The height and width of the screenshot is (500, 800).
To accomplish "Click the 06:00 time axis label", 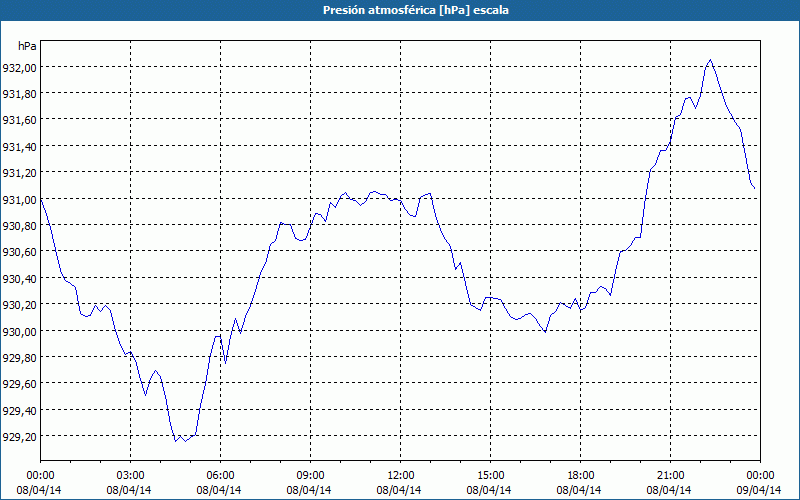I will pos(220,476).
